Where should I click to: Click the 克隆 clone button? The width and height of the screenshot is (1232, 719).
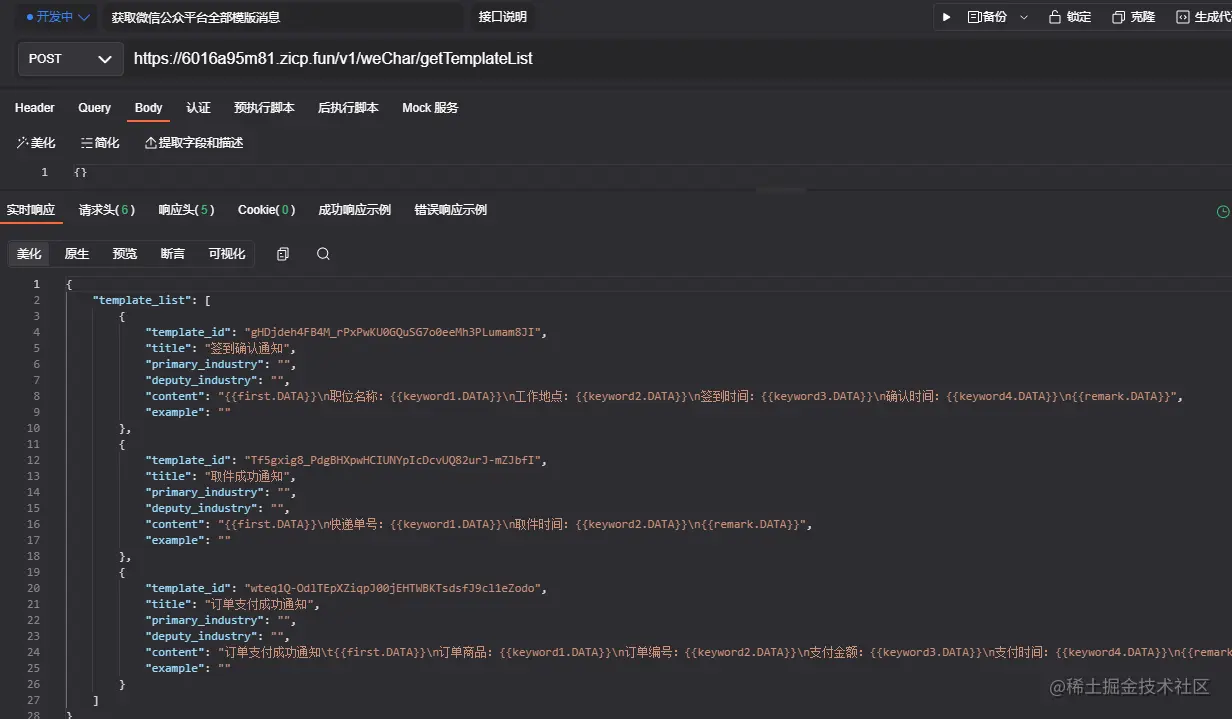point(1133,17)
